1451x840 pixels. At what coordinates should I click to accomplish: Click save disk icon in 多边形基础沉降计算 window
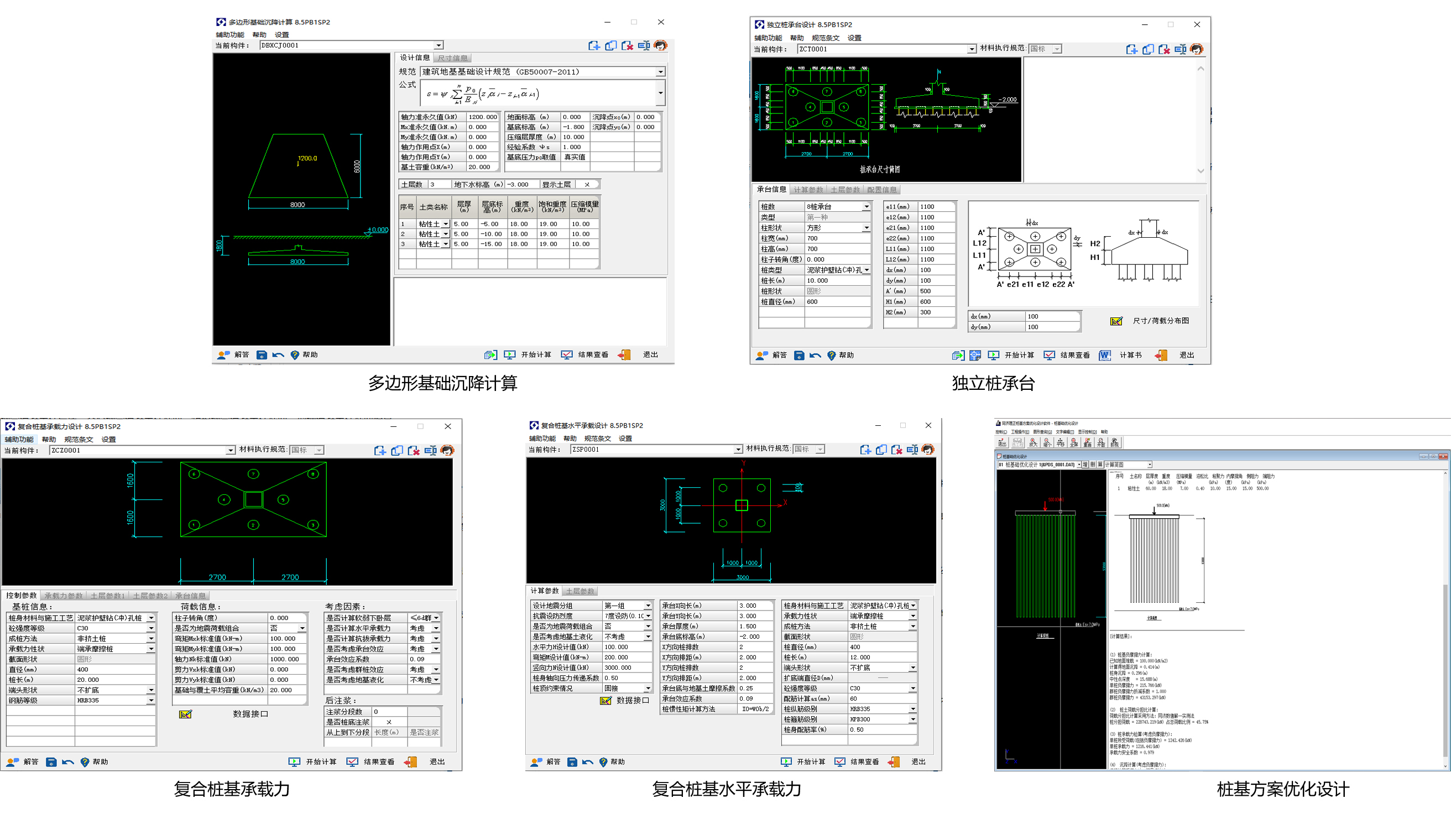(262, 355)
